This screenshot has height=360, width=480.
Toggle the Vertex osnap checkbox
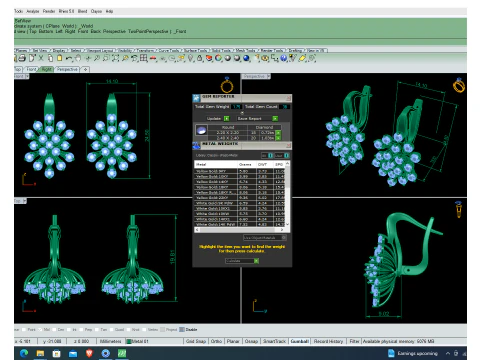[144, 330]
